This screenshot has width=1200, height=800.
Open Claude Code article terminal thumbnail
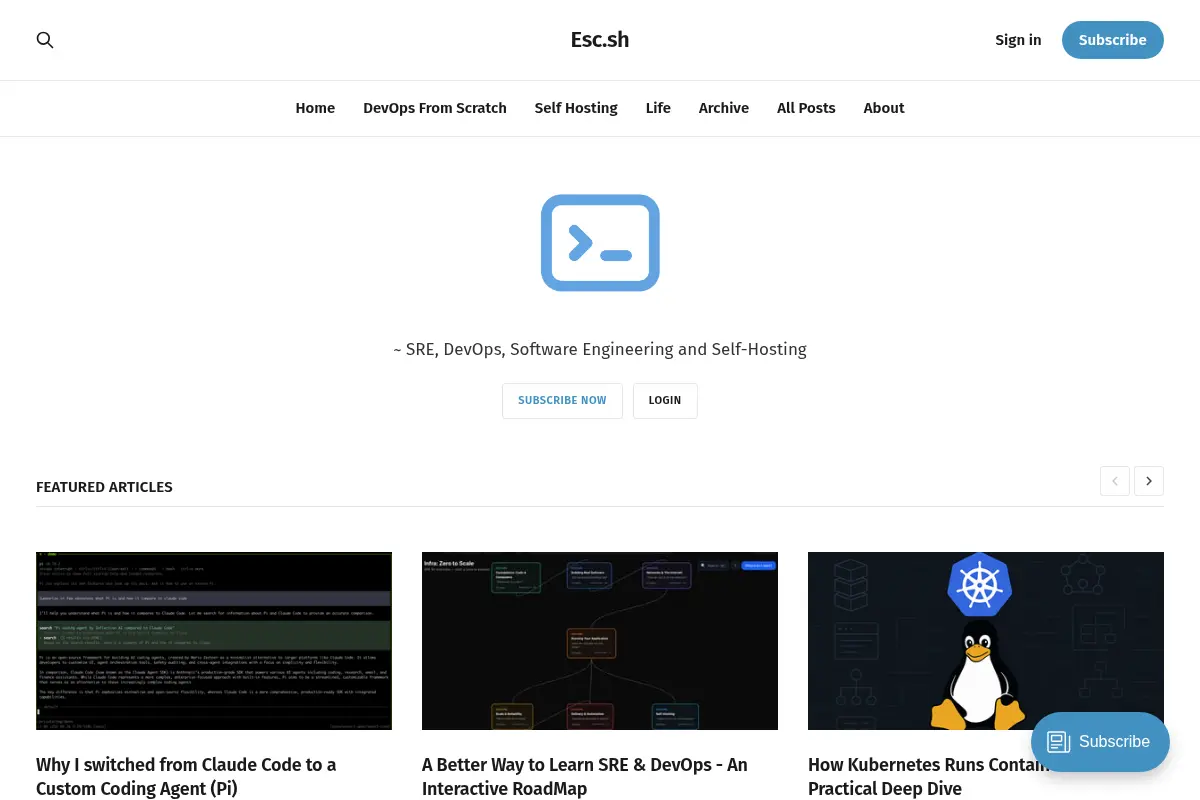point(214,641)
